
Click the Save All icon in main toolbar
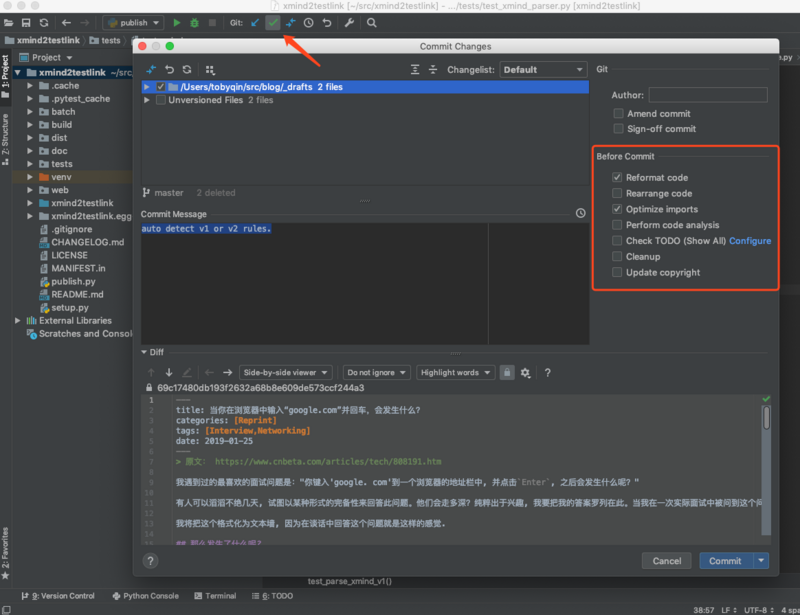(26, 23)
